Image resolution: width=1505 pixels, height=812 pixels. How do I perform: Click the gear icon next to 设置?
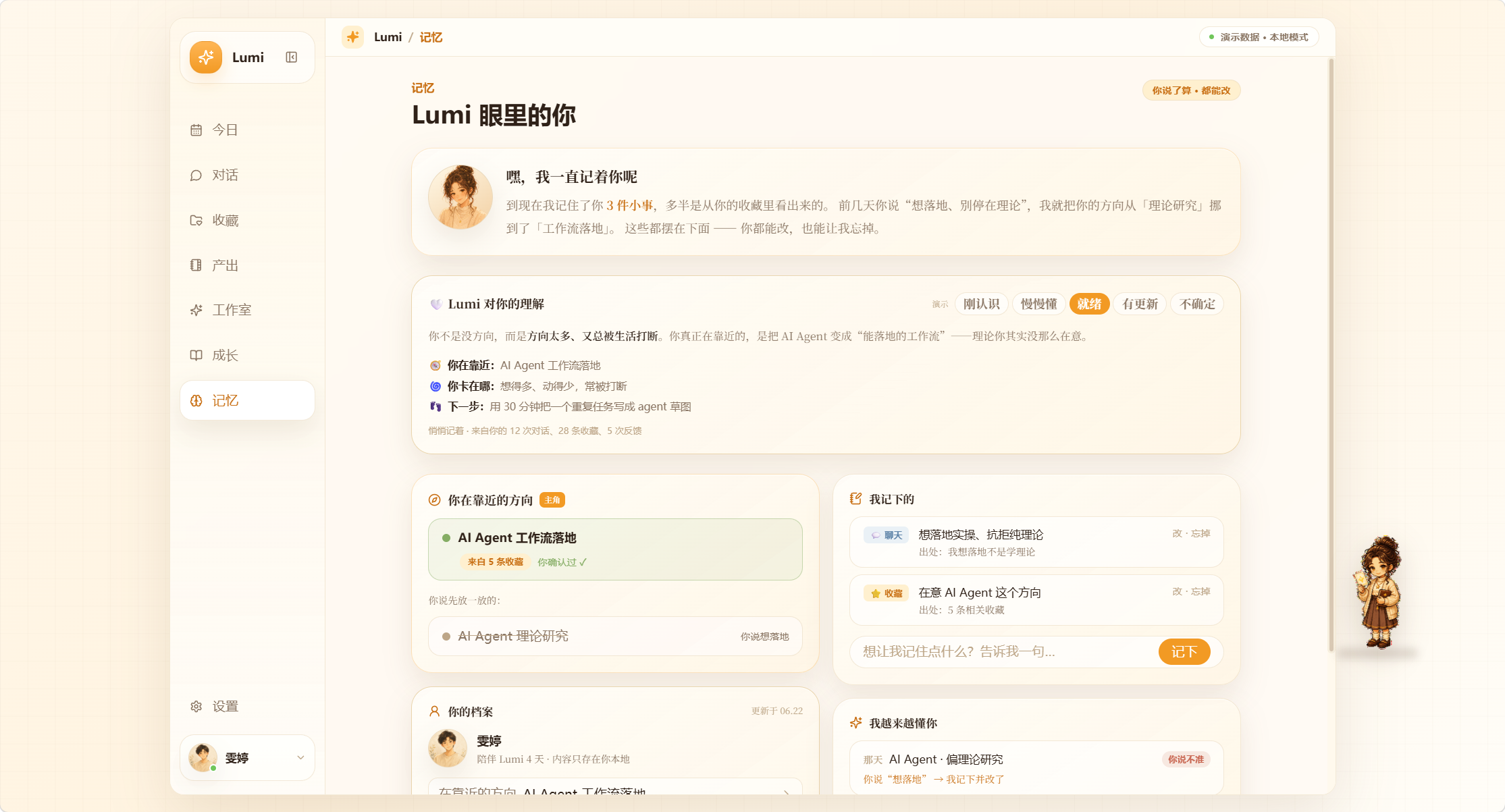click(x=196, y=707)
